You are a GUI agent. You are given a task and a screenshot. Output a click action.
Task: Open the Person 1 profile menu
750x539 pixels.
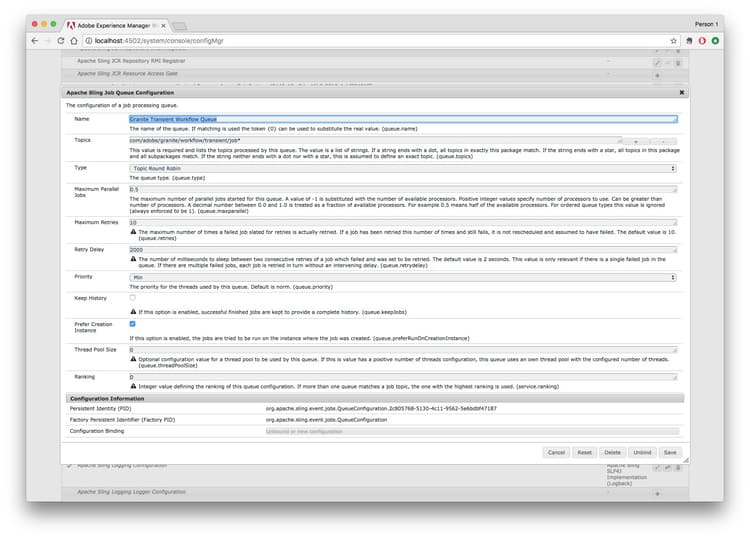706,24
